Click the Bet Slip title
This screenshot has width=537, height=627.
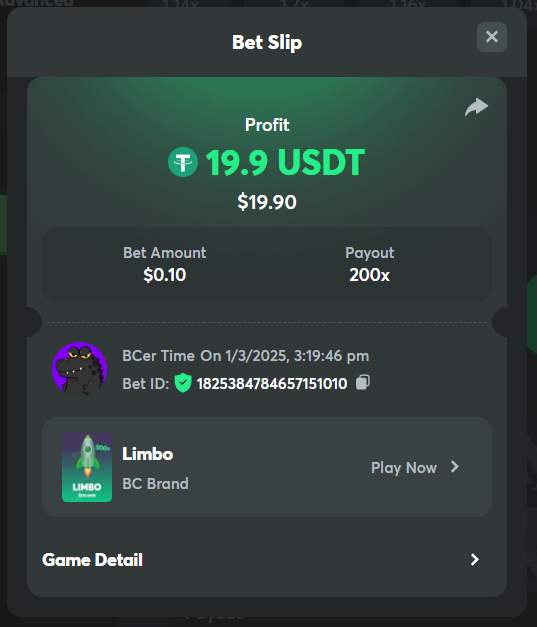267,42
